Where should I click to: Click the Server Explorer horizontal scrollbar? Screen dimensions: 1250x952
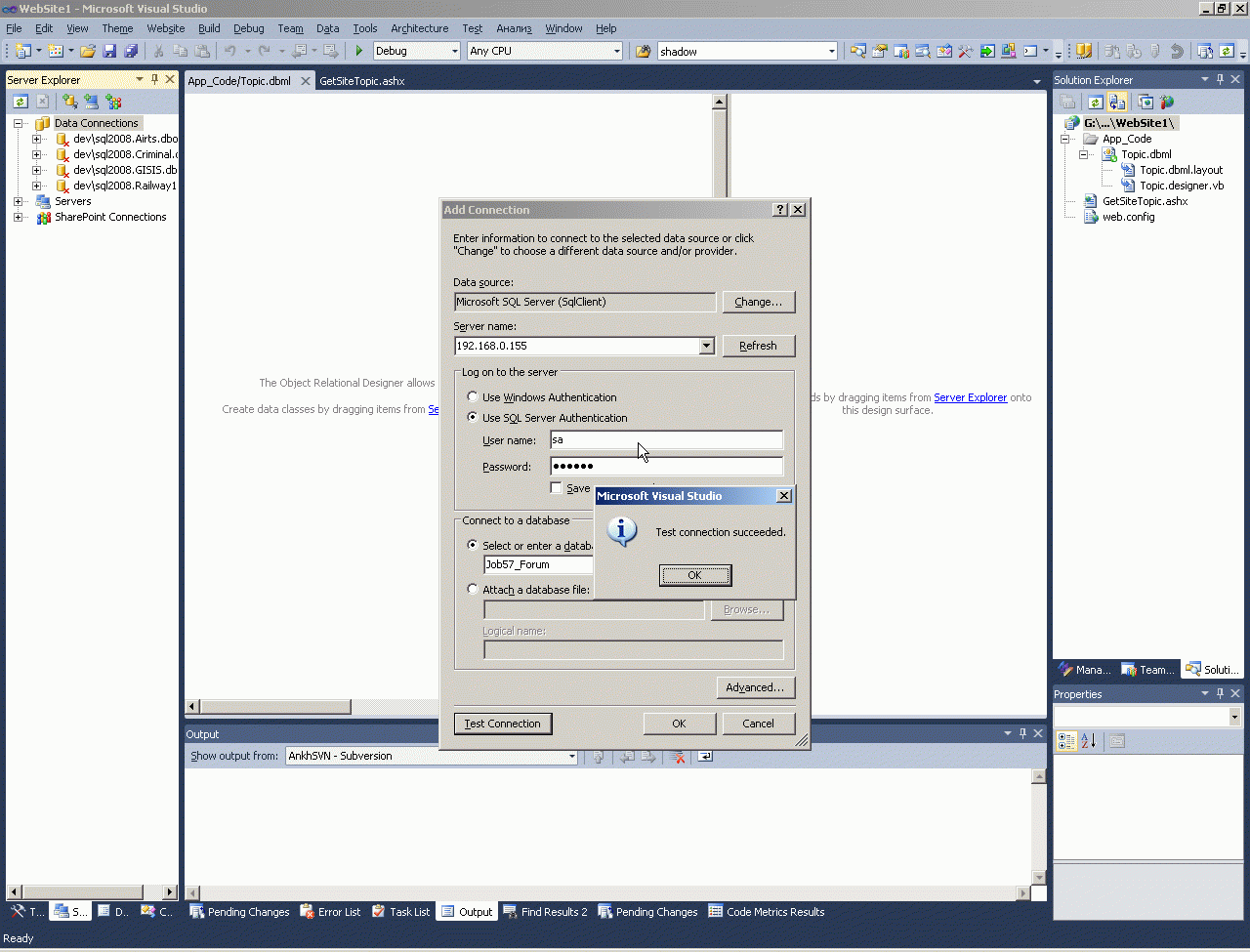pyautogui.click(x=92, y=891)
